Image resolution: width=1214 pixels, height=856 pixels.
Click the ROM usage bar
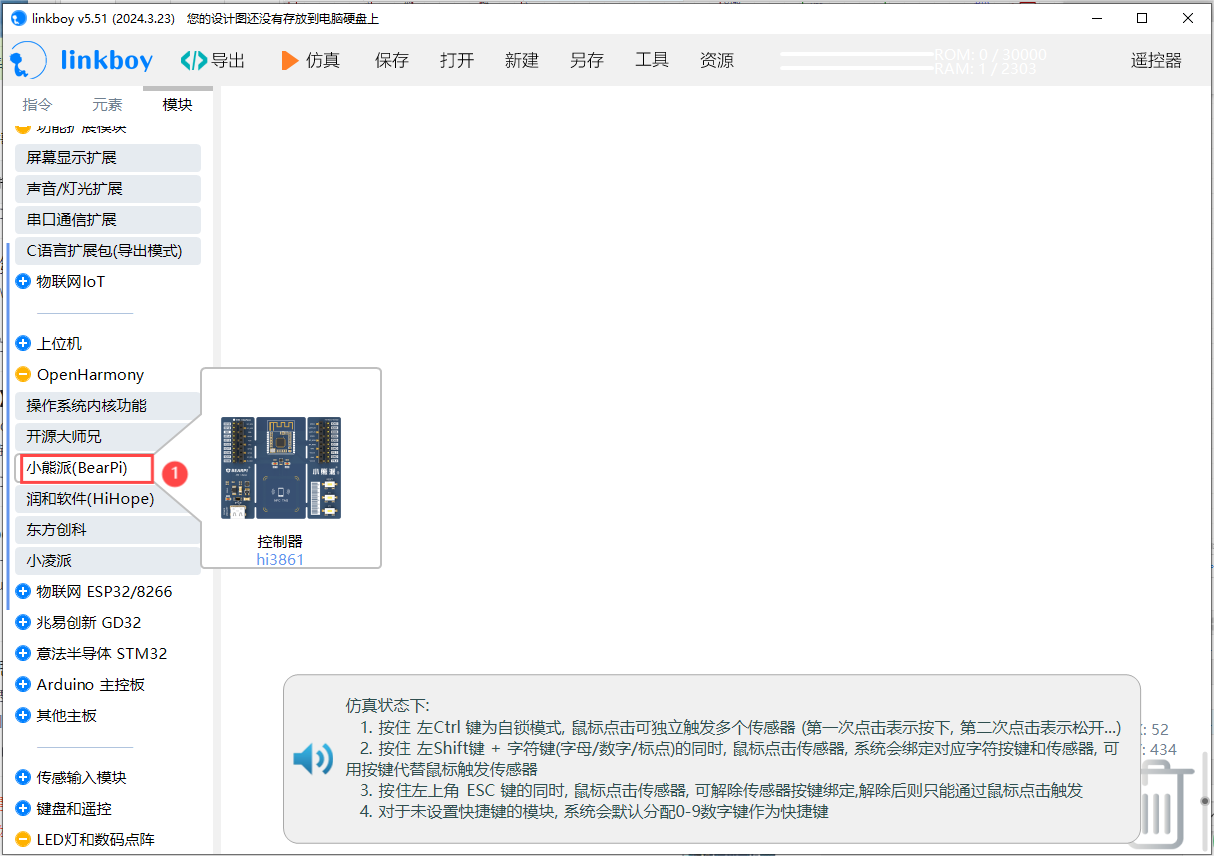point(857,54)
